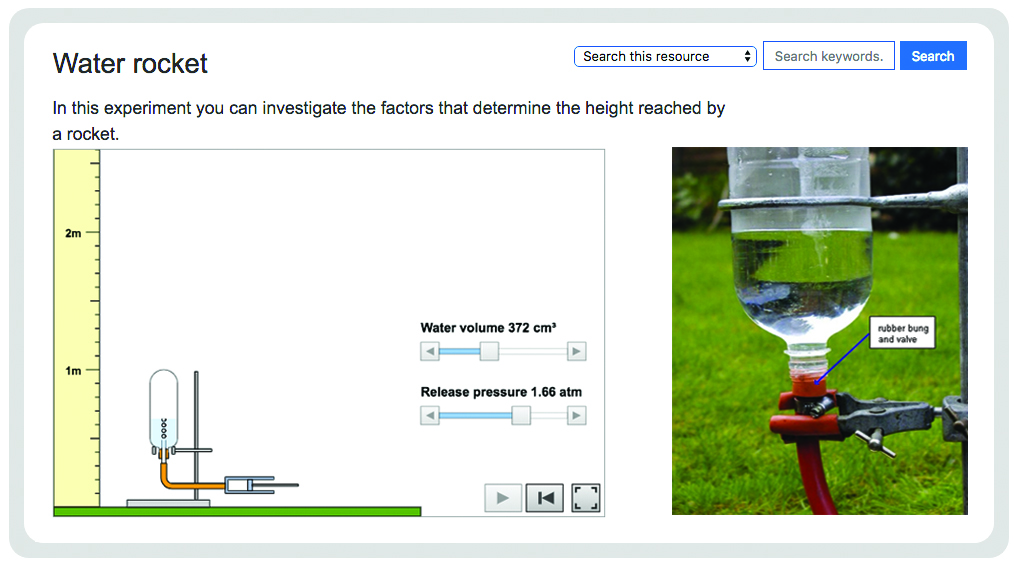
Task: Decrease water volume with left arrow
Action: 430,351
